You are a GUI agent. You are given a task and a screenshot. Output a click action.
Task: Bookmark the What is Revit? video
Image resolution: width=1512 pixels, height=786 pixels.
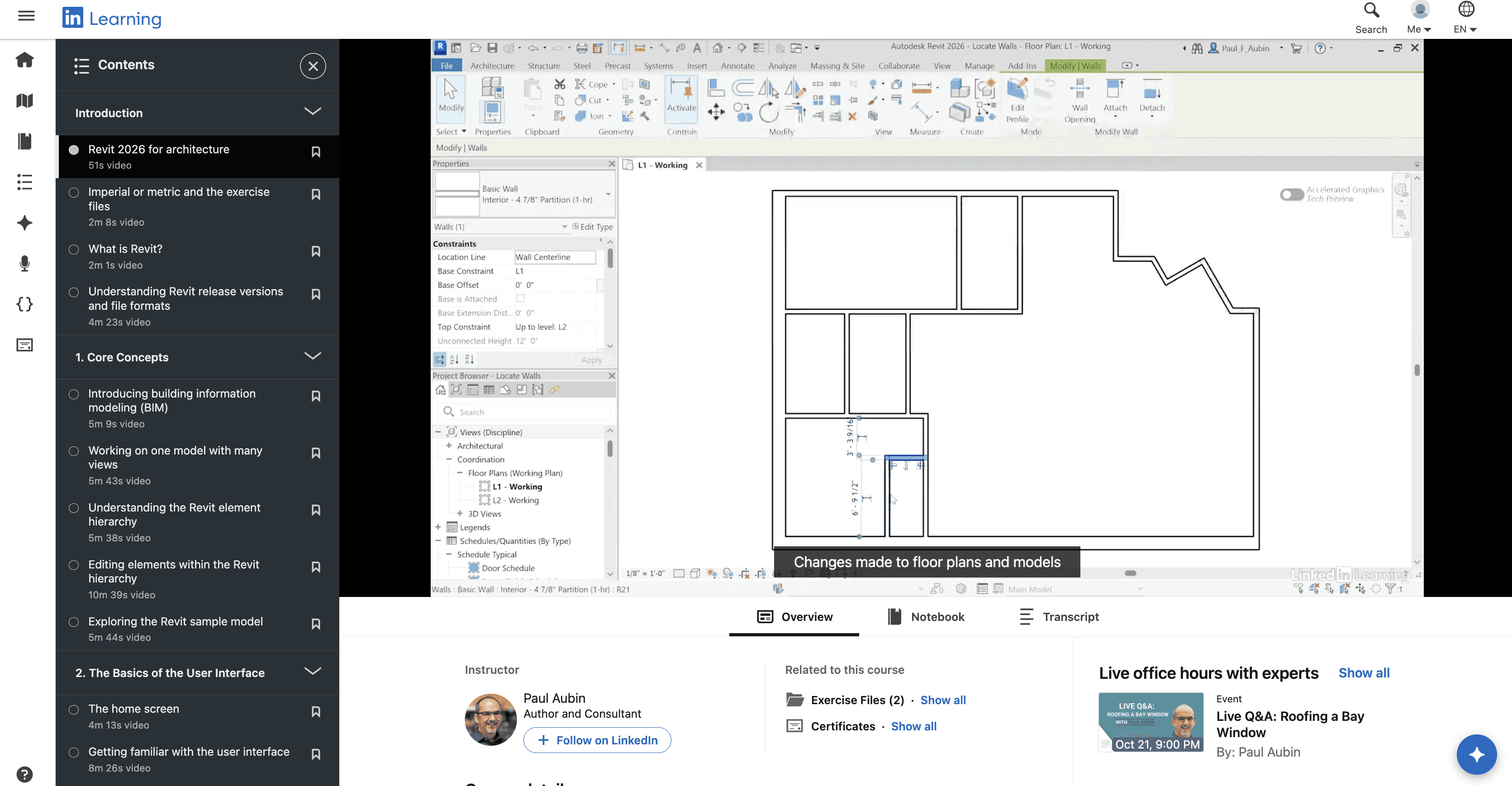[x=316, y=251]
